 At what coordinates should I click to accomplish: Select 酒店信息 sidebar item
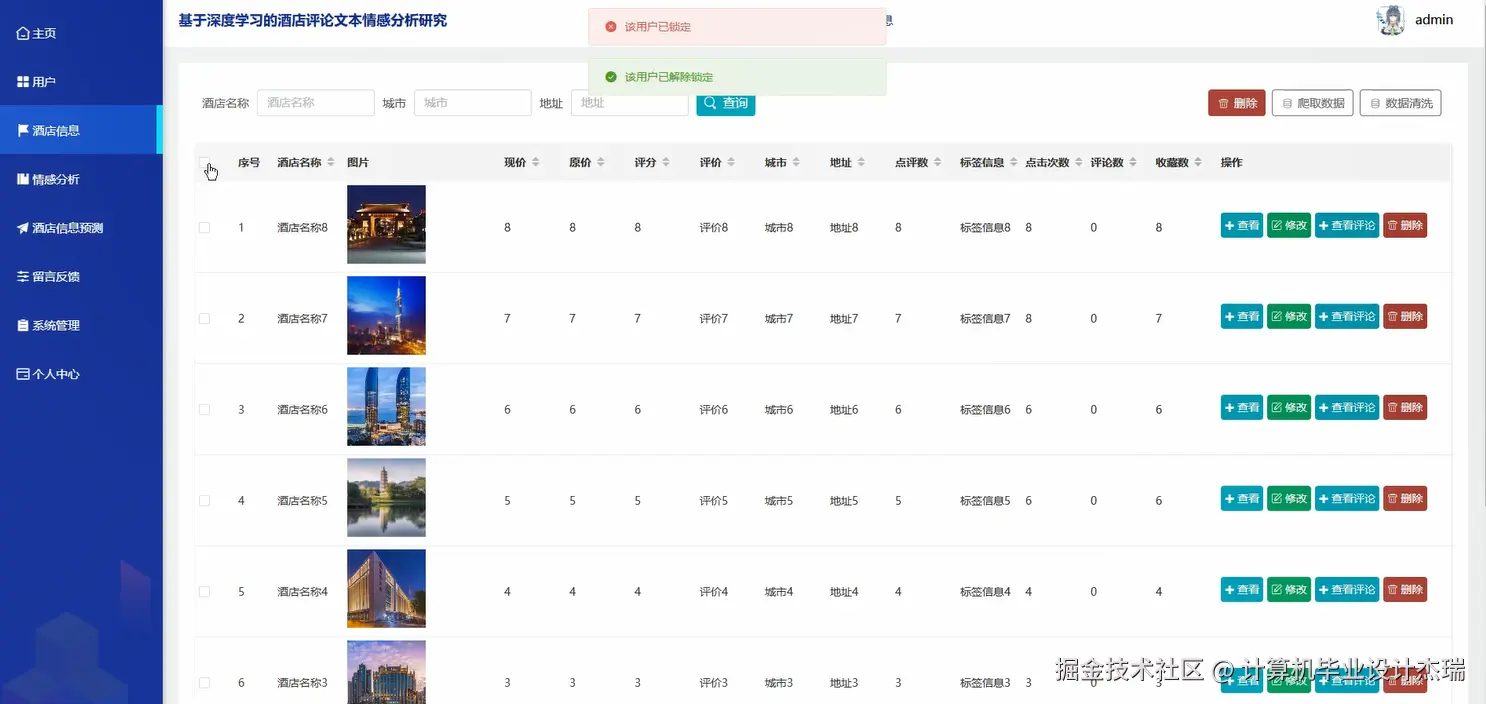(81, 130)
